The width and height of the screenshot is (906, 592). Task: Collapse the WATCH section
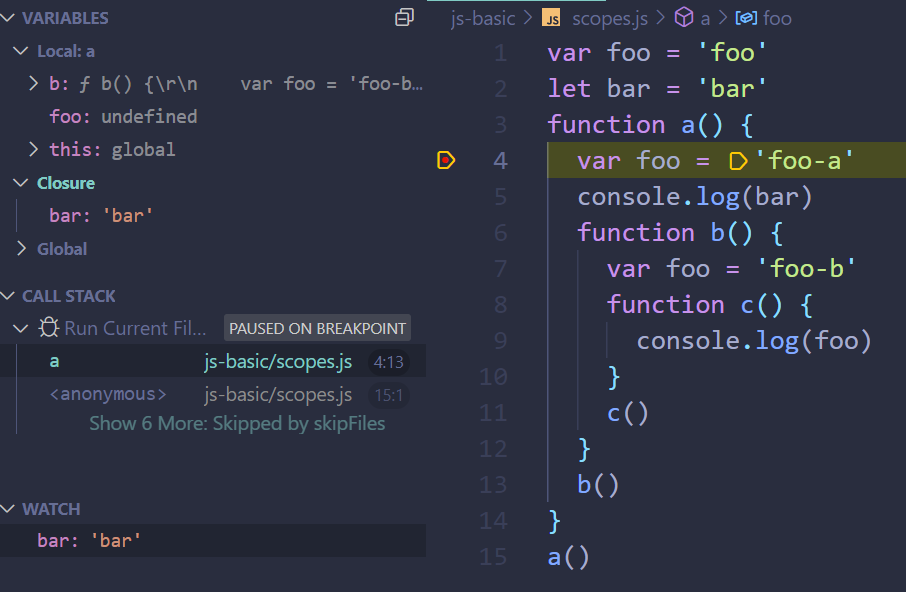pos(8,509)
